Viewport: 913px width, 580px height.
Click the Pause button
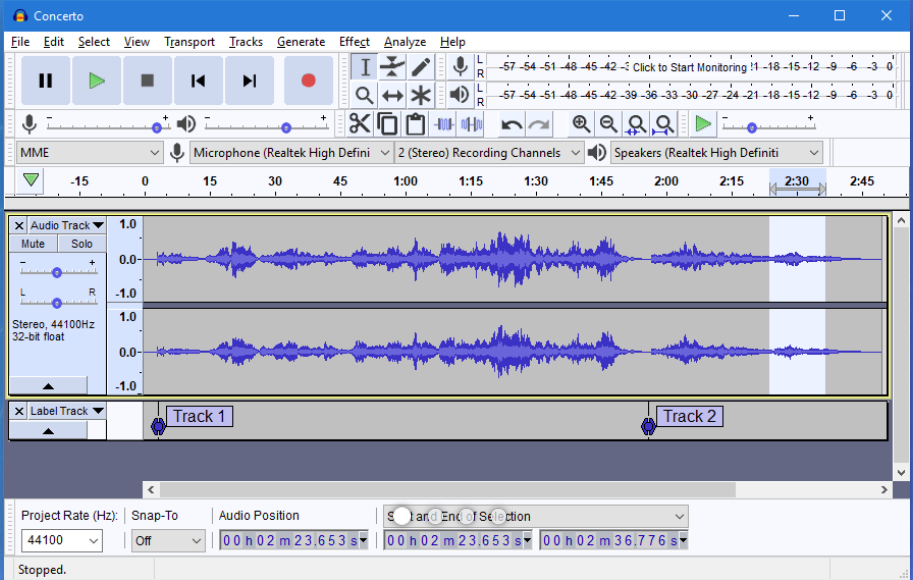[x=45, y=80]
